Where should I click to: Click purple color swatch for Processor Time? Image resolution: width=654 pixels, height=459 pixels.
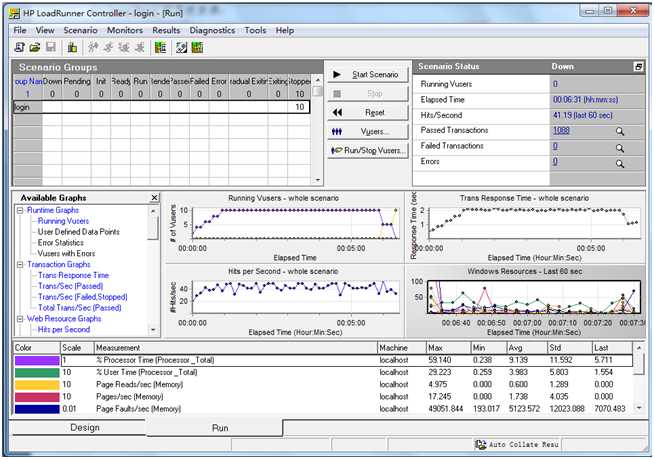pos(36,360)
